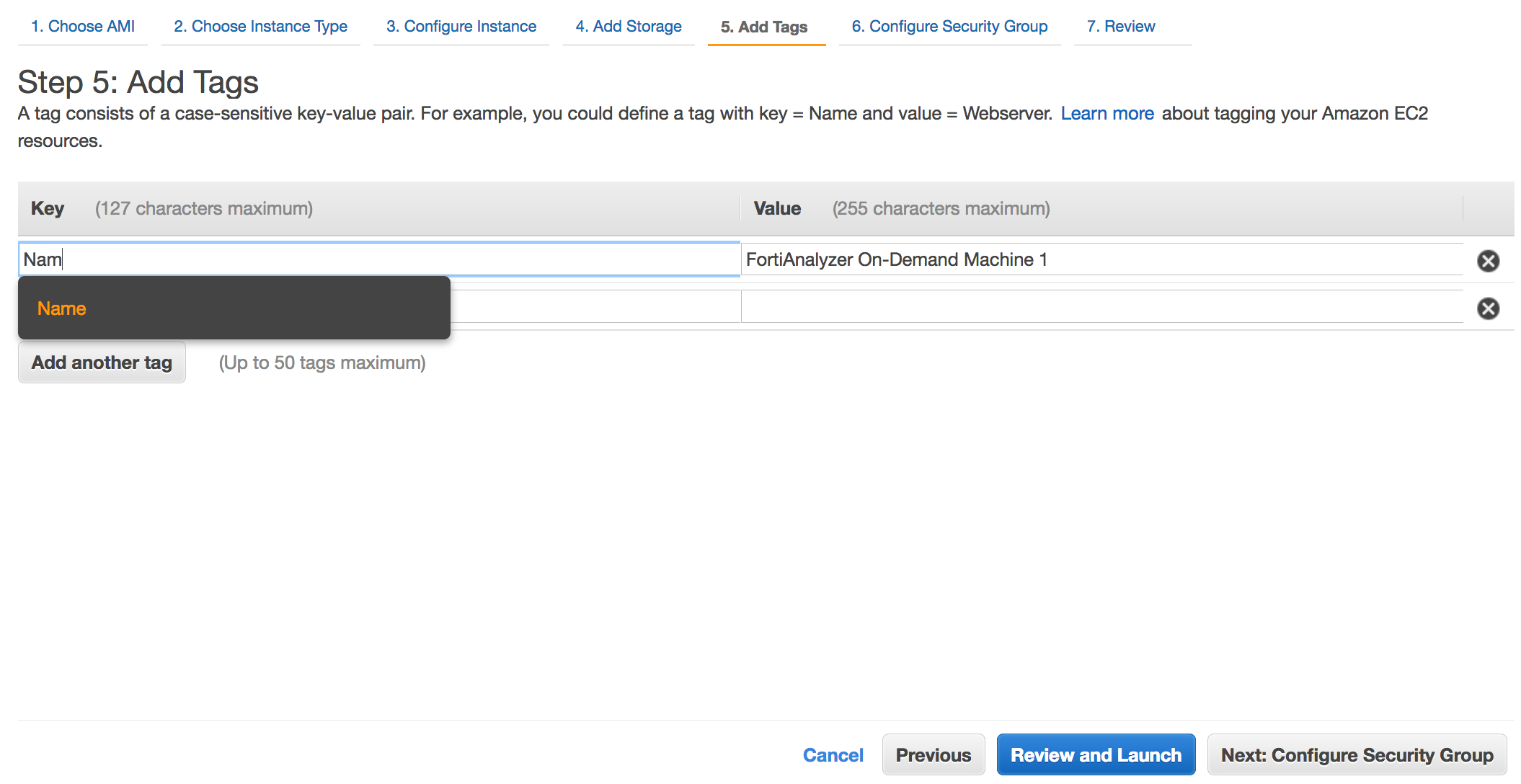Jump to Add Storage step tab
Viewport: 1521px width, 784px height.
pos(629,27)
